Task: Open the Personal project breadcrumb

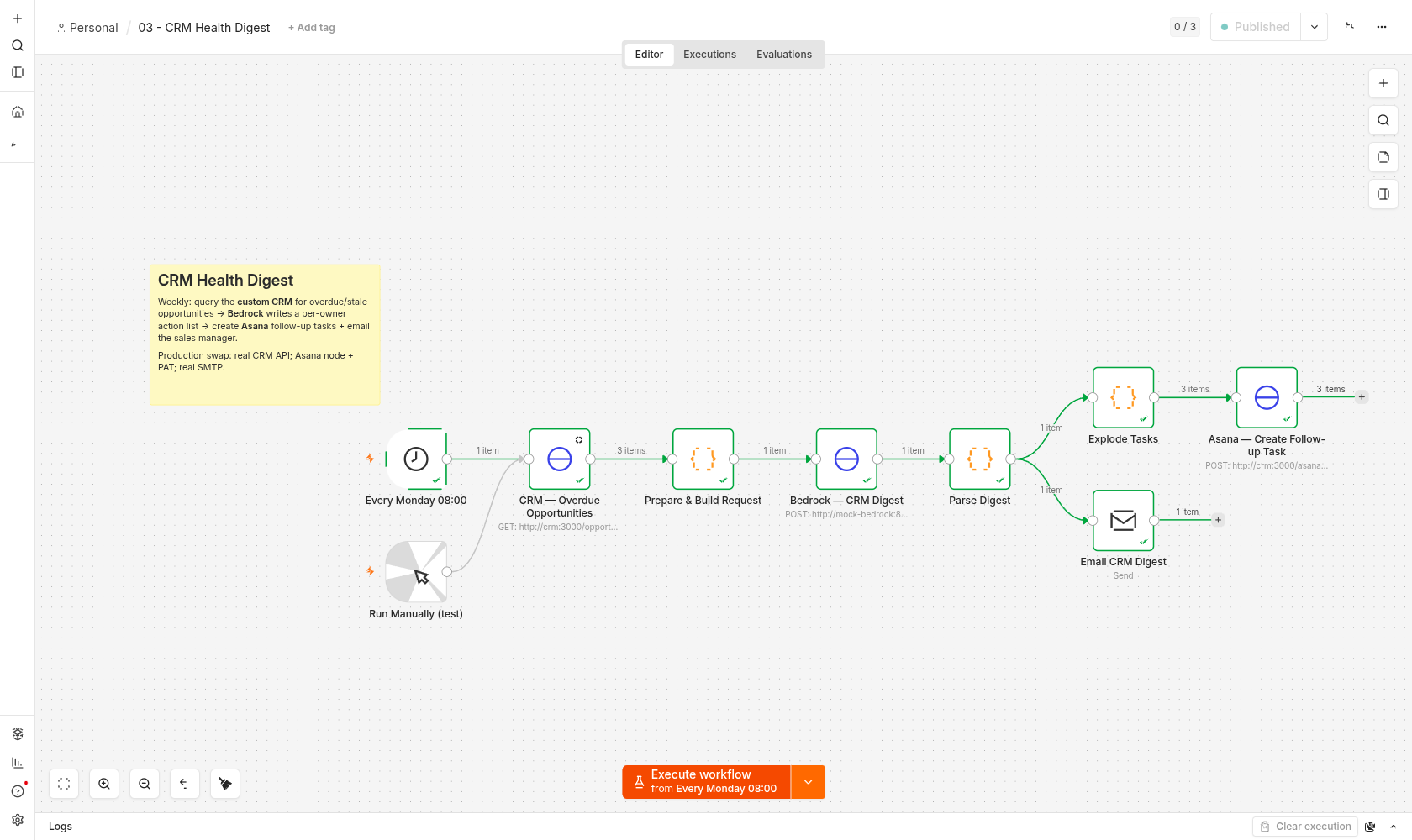Action: click(87, 28)
